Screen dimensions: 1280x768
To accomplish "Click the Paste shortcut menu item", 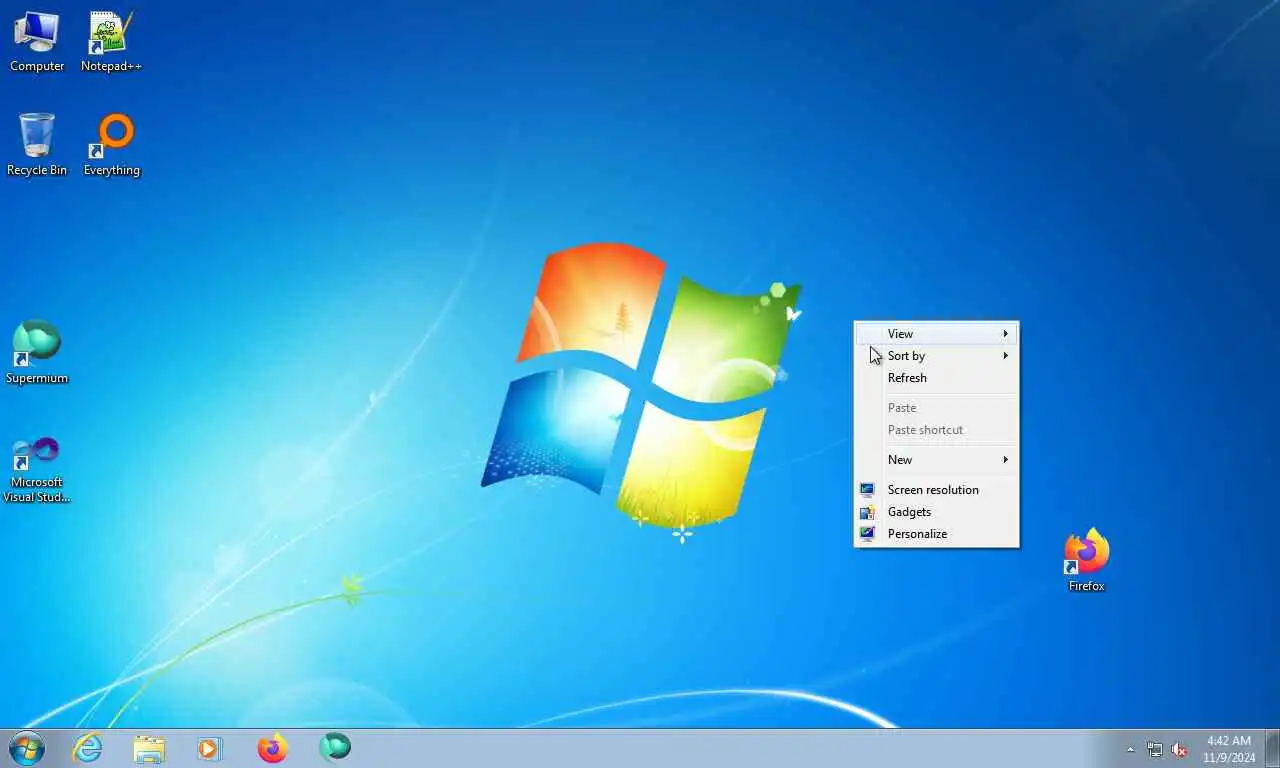I will tap(936, 430).
